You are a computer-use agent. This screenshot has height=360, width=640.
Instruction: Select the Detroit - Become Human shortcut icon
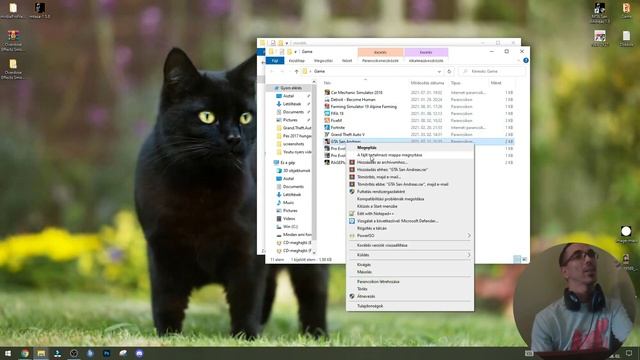327,100
